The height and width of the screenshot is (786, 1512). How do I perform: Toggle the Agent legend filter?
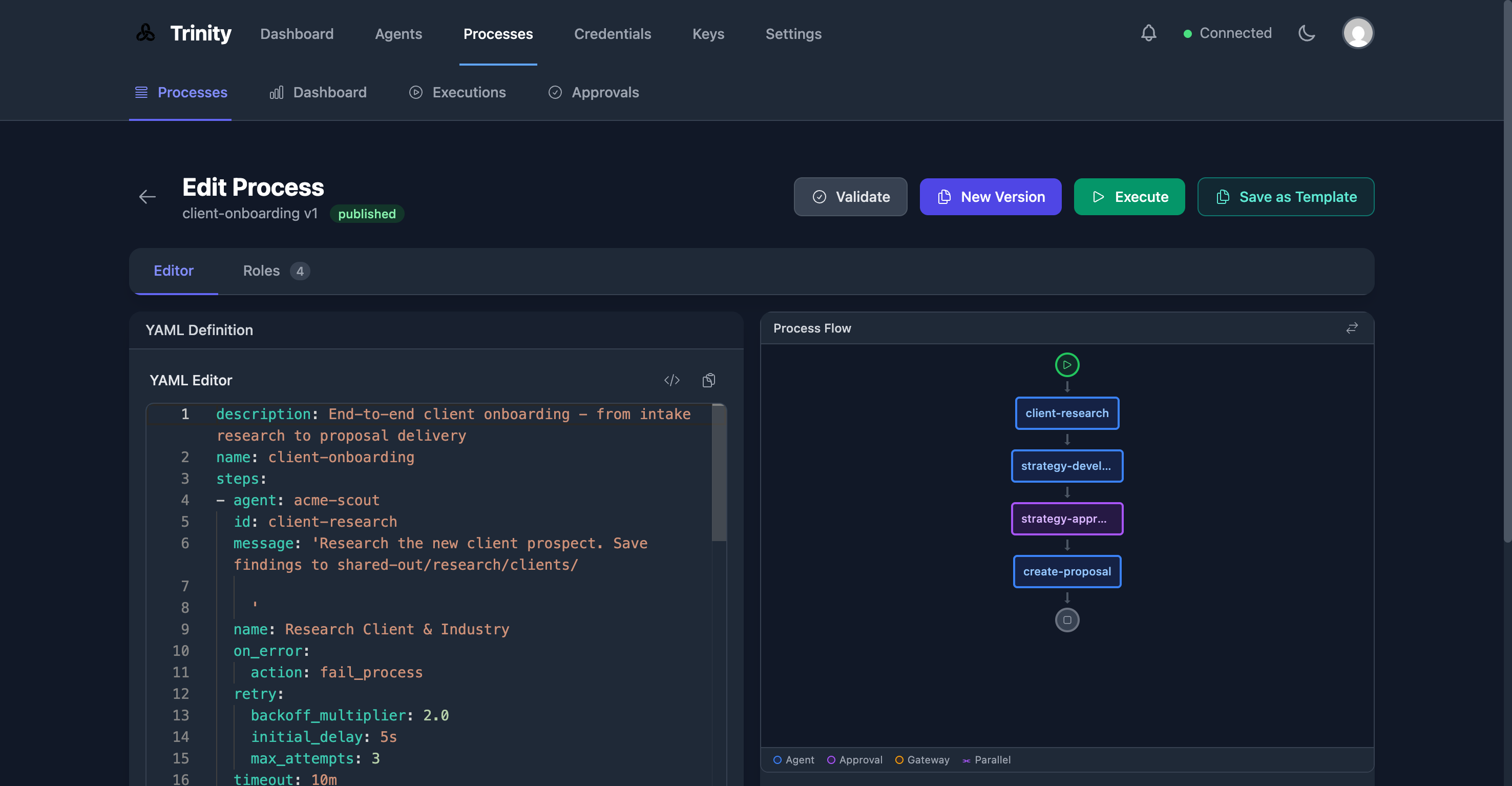pyautogui.click(x=793, y=759)
